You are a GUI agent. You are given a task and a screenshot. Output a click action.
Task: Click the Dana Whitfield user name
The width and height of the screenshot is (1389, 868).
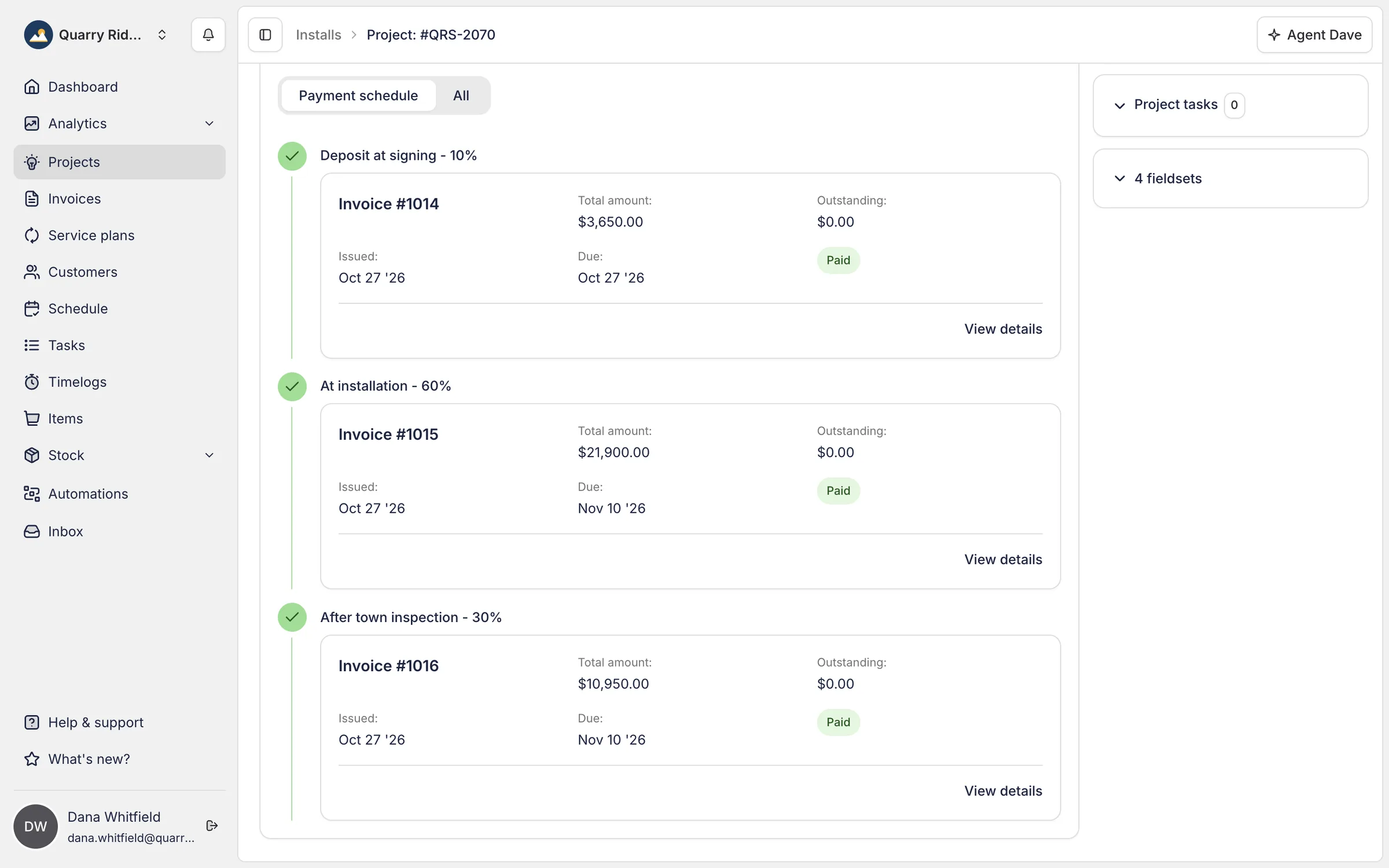[x=114, y=816]
